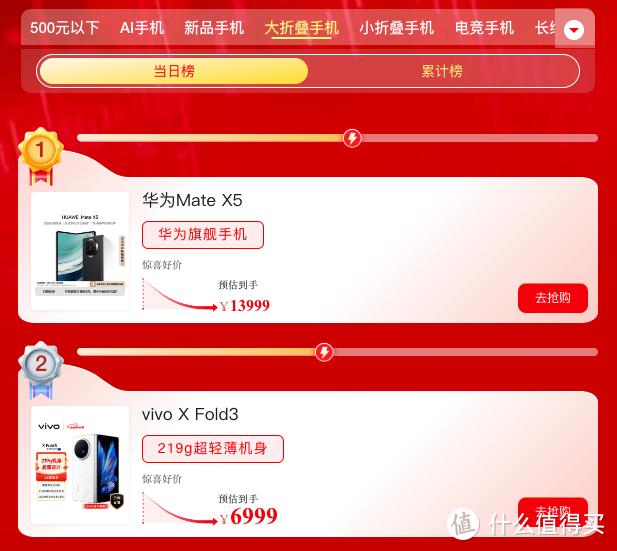The width and height of the screenshot is (617, 551).
Task: Select the 大折叠手机 tab
Action: [301, 28]
